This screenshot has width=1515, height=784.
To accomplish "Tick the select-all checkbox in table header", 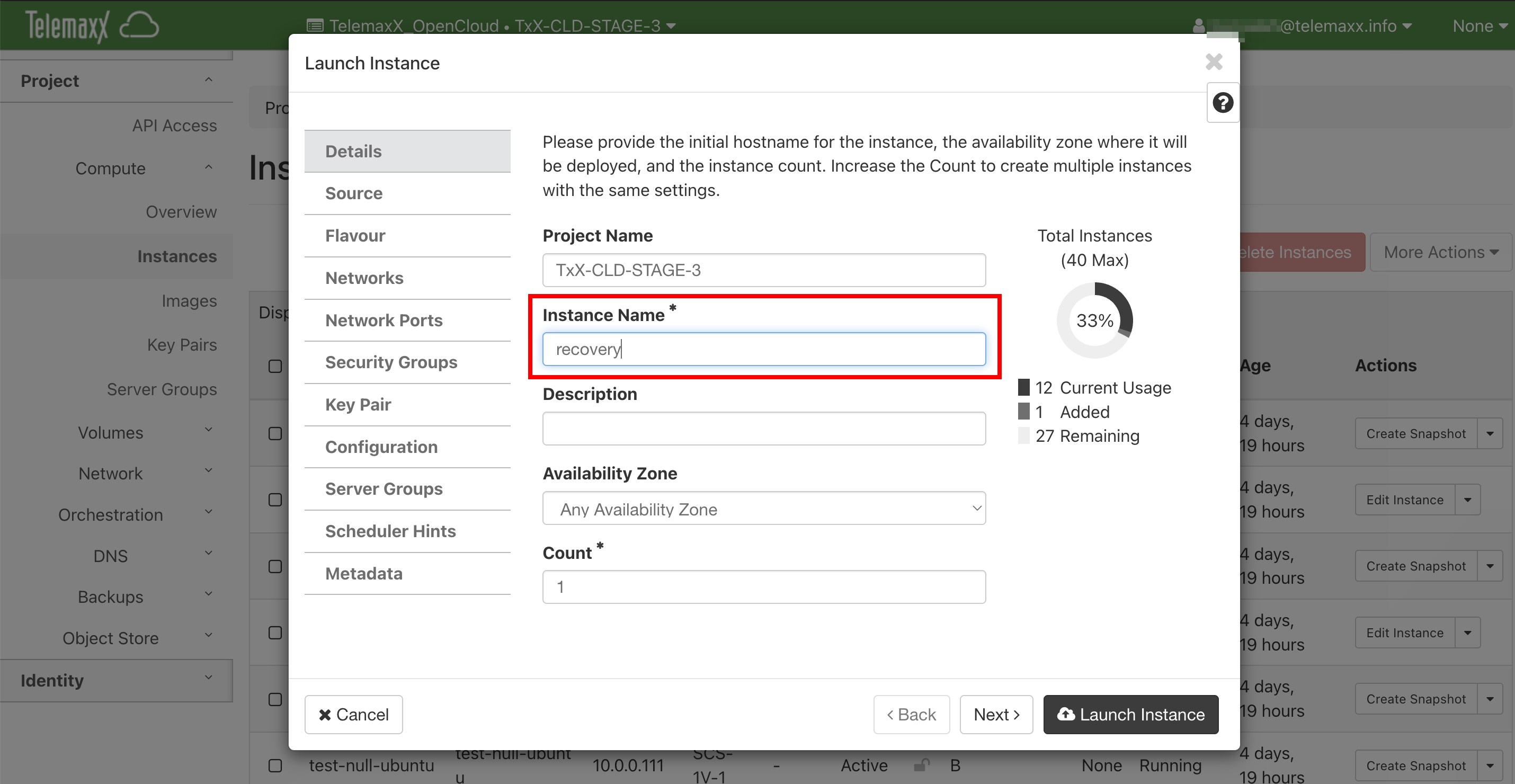I will pos(275,367).
